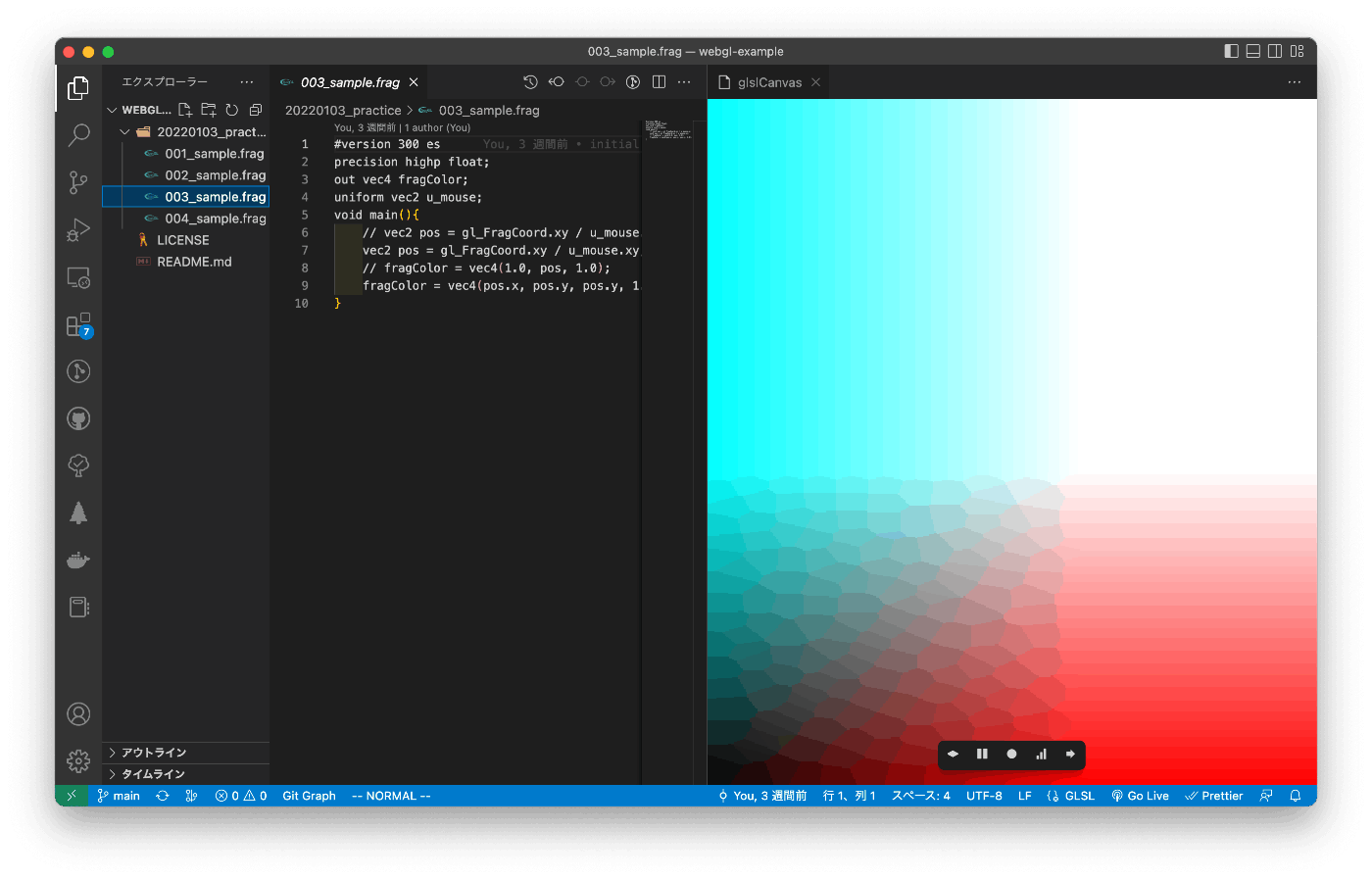This screenshot has width=1372, height=879.
Task: Pause the glslCanvas animation
Action: click(982, 755)
